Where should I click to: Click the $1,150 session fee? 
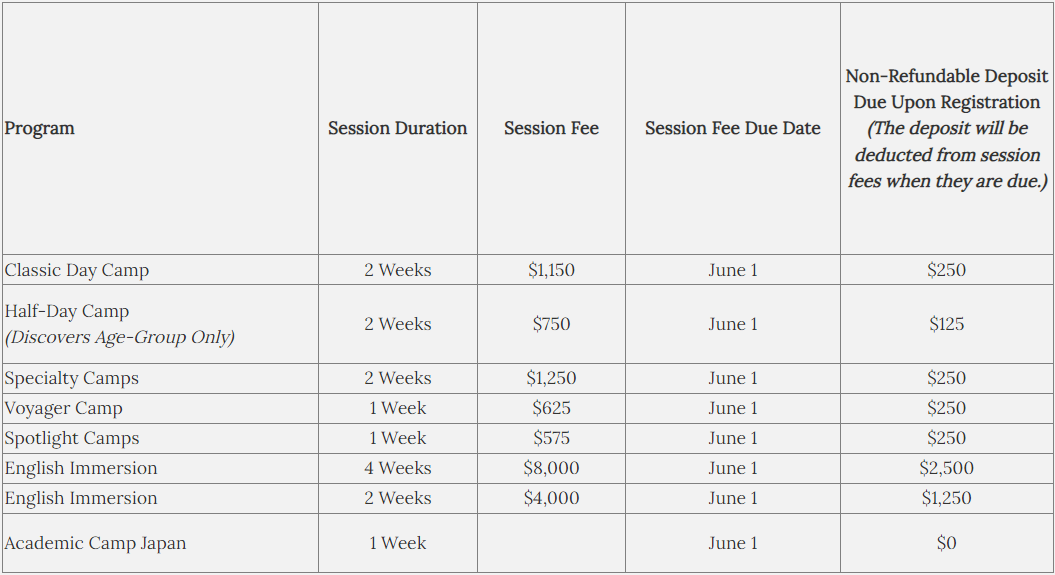pyautogui.click(x=551, y=270)
